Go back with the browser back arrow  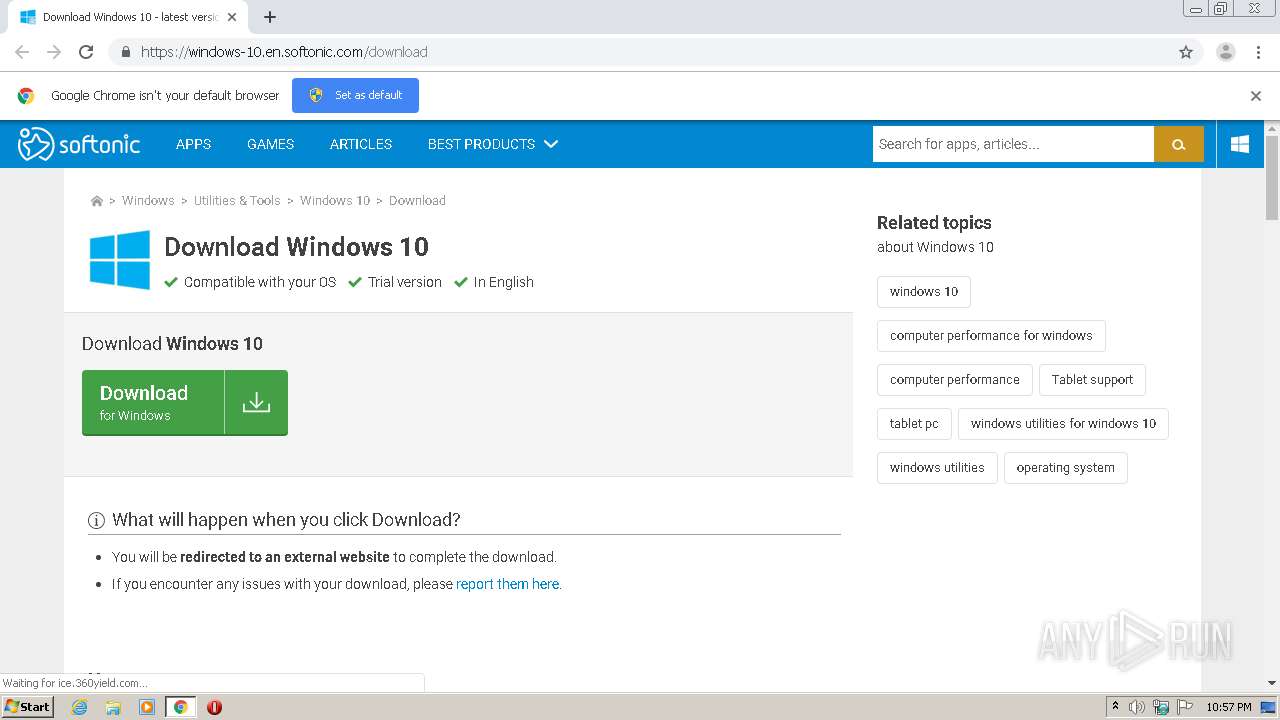(x=22, y=52)
